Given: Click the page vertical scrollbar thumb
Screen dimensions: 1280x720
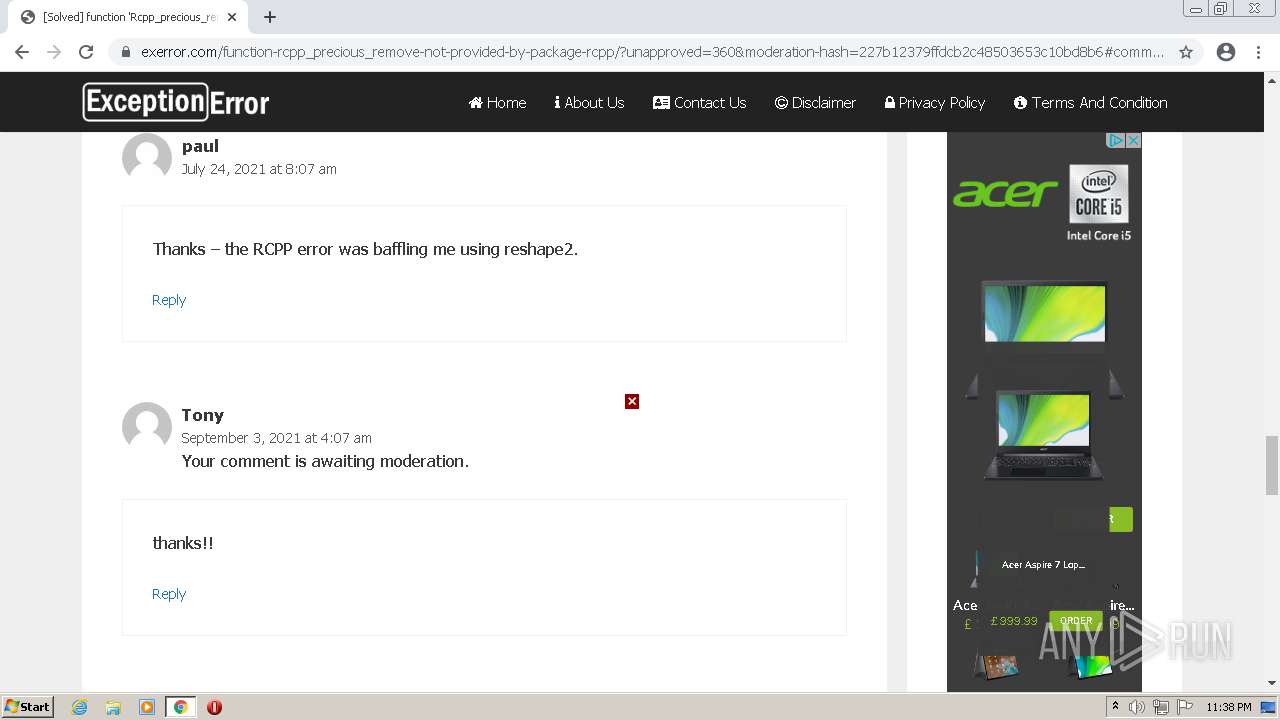Looking at the screenshot, I should [x=1272, y=465].
